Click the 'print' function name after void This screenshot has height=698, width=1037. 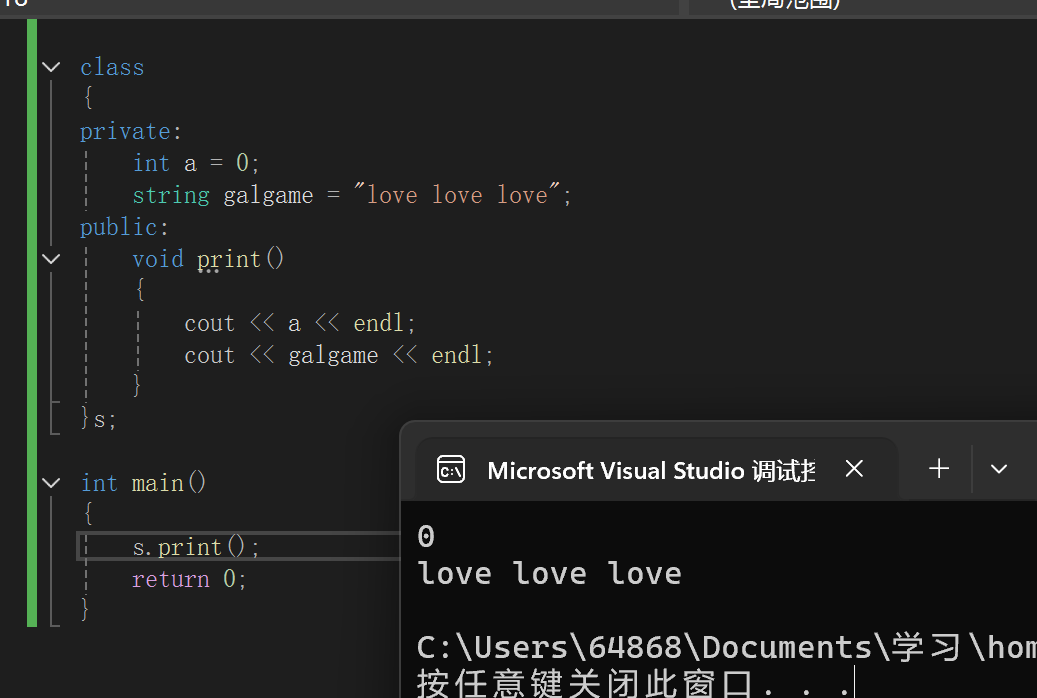click(x=229, y=259)
